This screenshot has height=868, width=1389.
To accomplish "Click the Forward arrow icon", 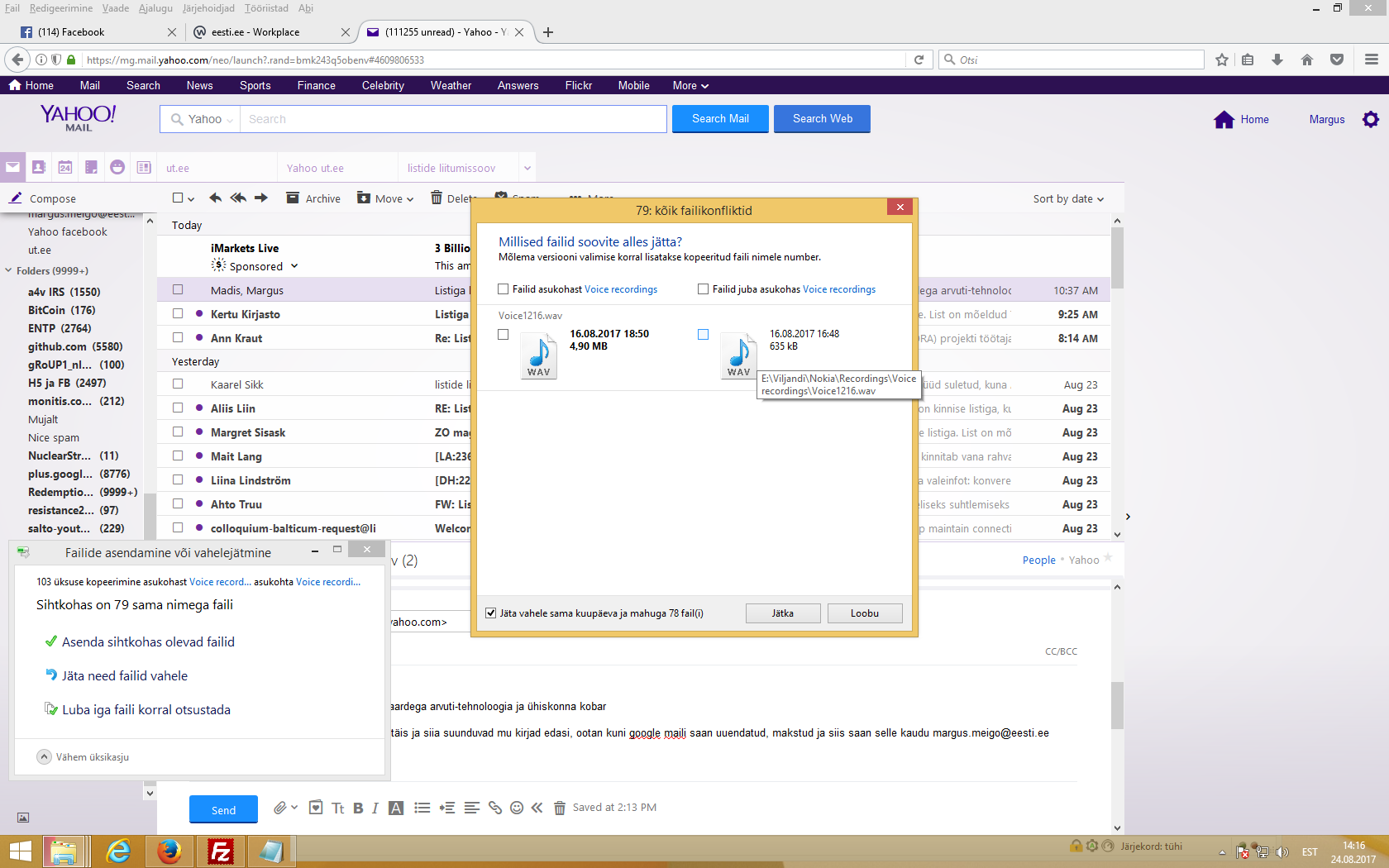I will [x=261, y=198].
